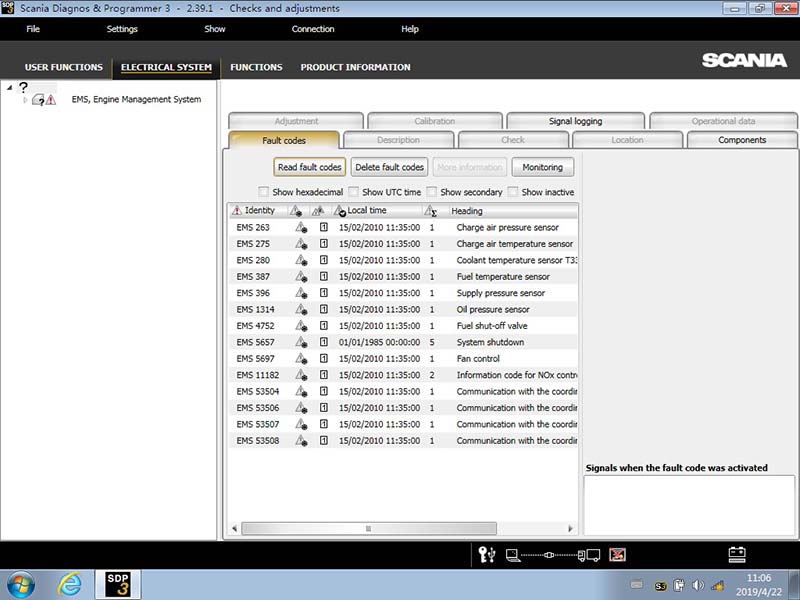Click the info icon in EMS 5697 row
This screenshot has width=800, height=600.
[323, 358]
